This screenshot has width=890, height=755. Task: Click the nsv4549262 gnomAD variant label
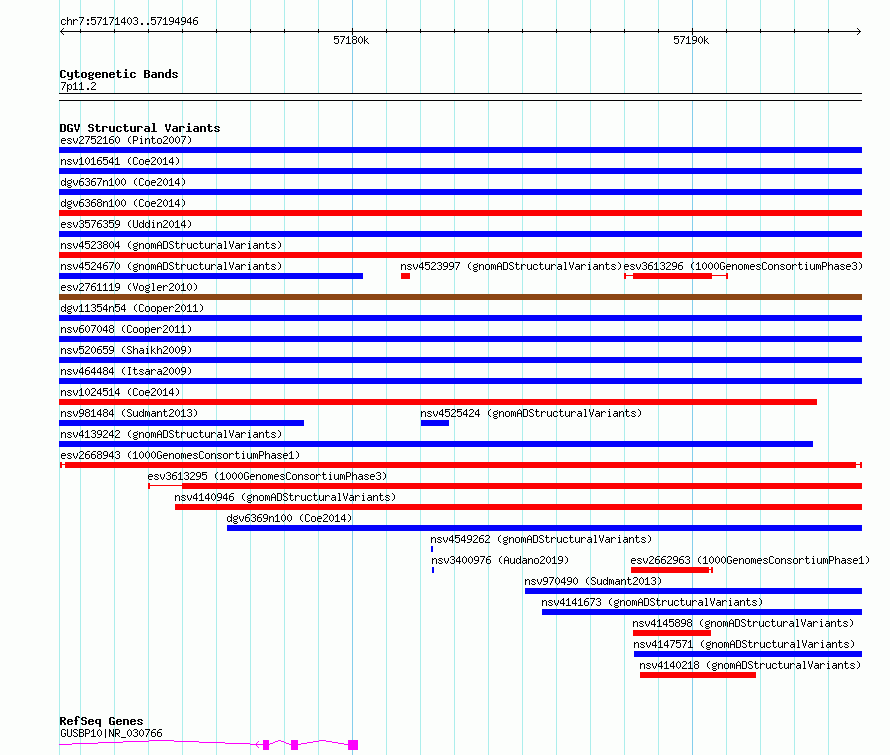point(541,539)
